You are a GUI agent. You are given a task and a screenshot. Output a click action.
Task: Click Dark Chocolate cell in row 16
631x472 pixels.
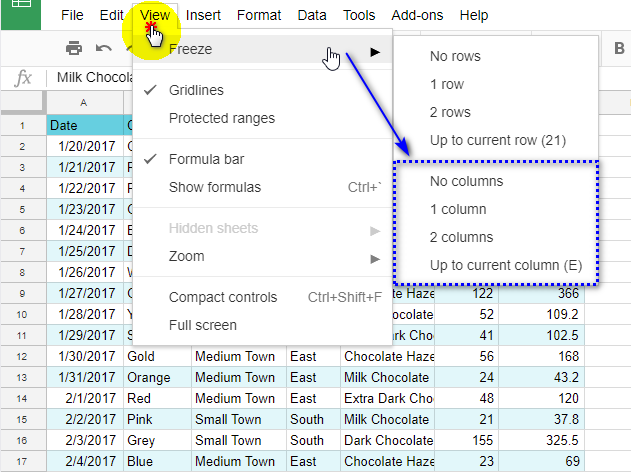[388, 440]
